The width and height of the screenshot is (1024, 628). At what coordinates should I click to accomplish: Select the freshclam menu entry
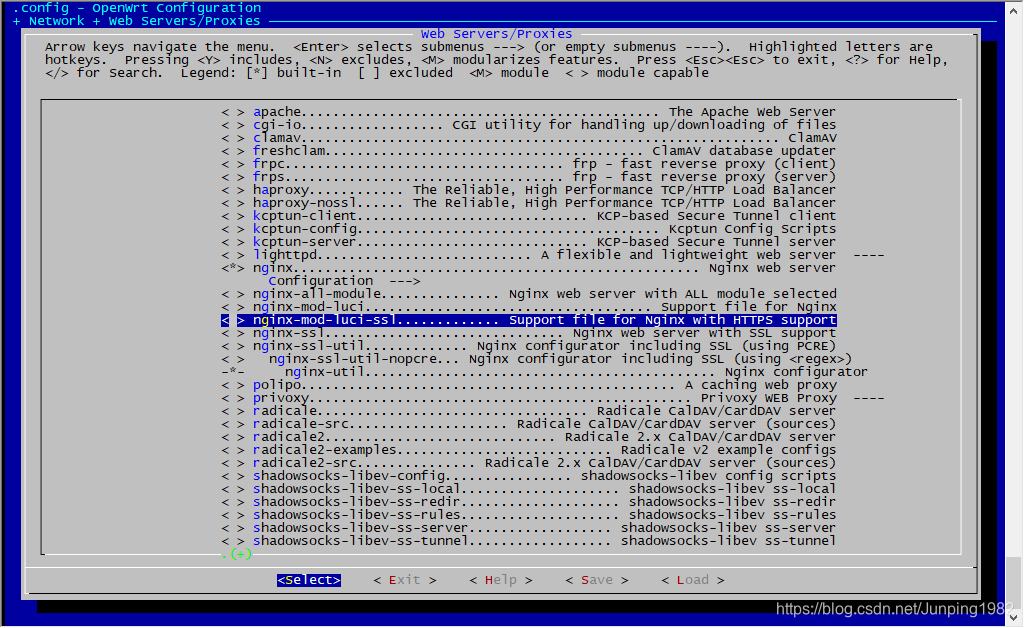(x=528, y=151)
